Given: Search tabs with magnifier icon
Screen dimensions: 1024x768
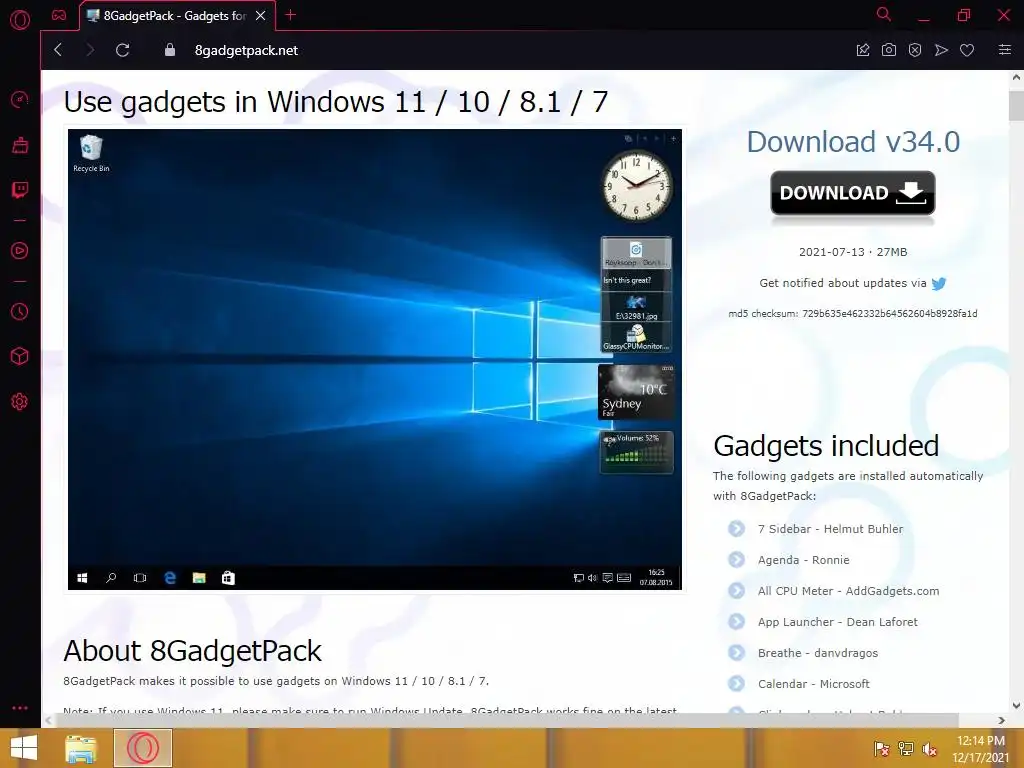Looking at the screenshot, I should (x=884, y=14).
